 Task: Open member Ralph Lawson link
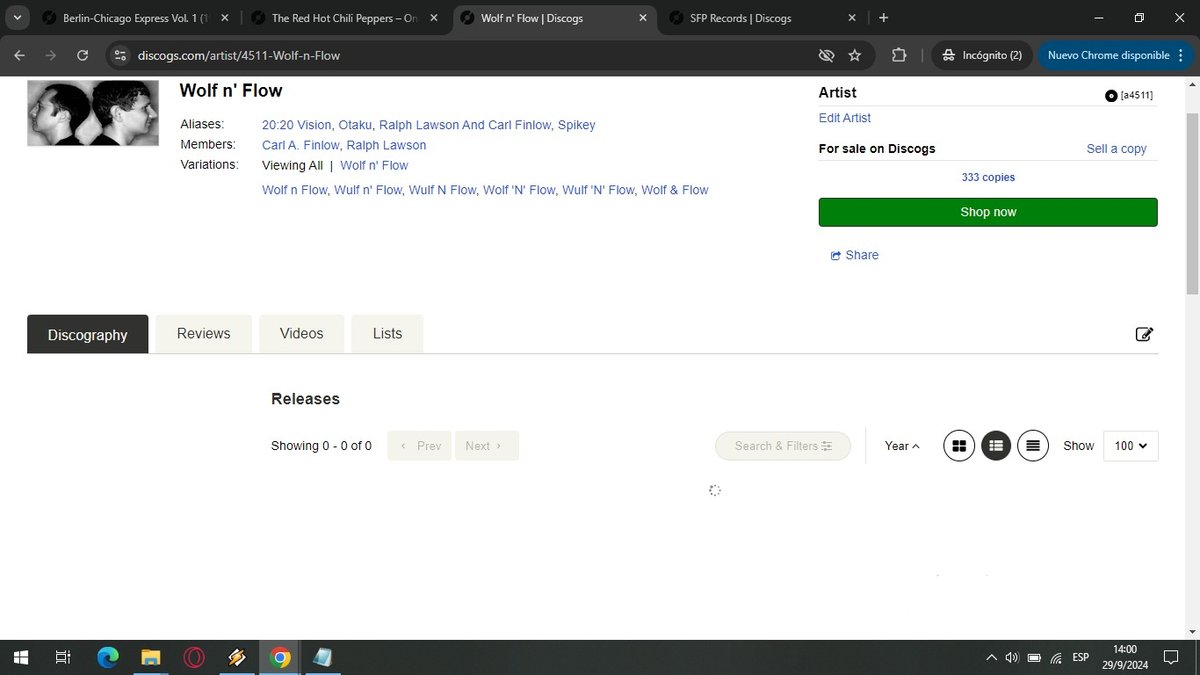[386, 145]
